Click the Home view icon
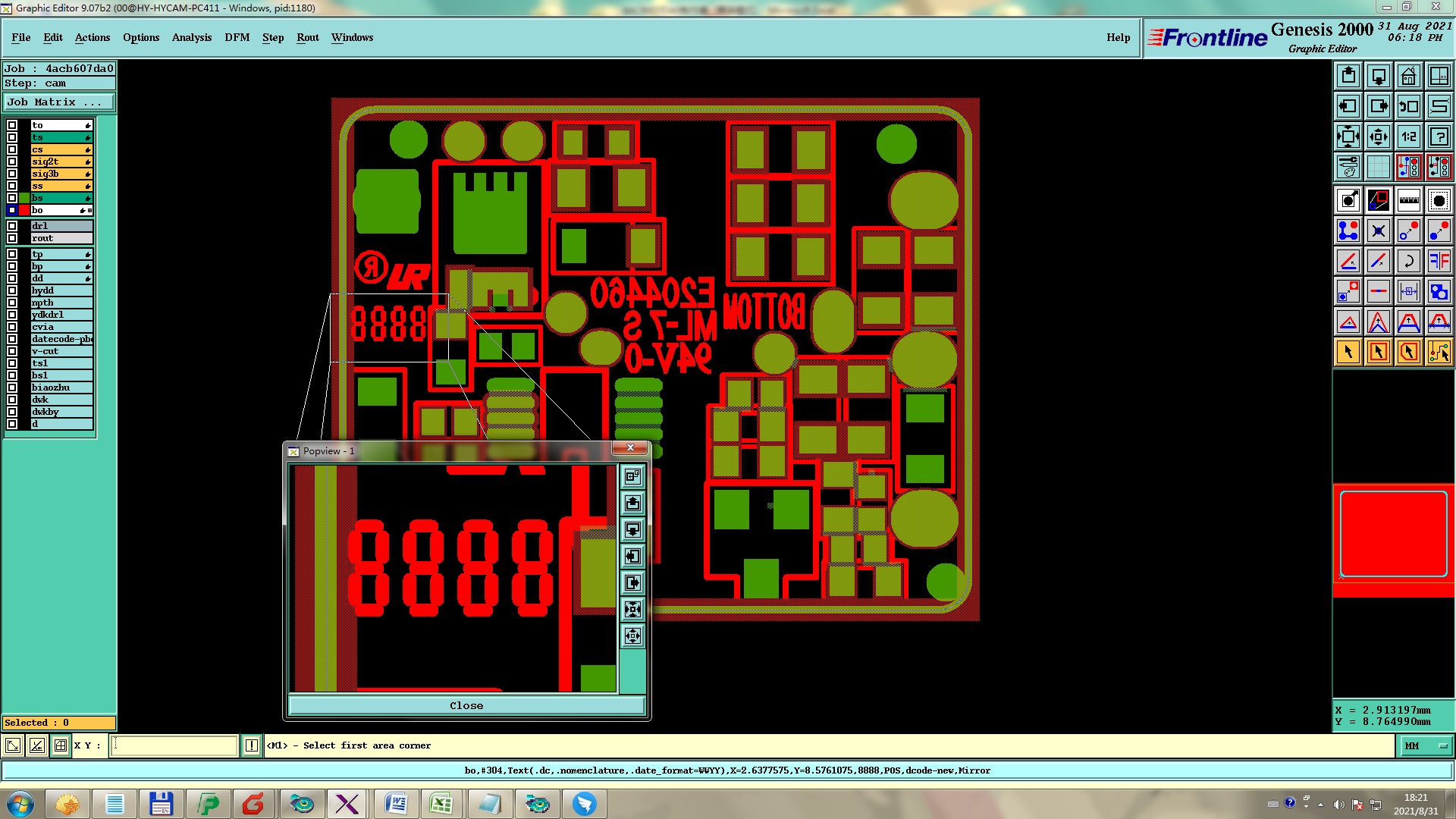Image resolution: width=1456 pixels, height=819 pixels. coord(1408,76)
